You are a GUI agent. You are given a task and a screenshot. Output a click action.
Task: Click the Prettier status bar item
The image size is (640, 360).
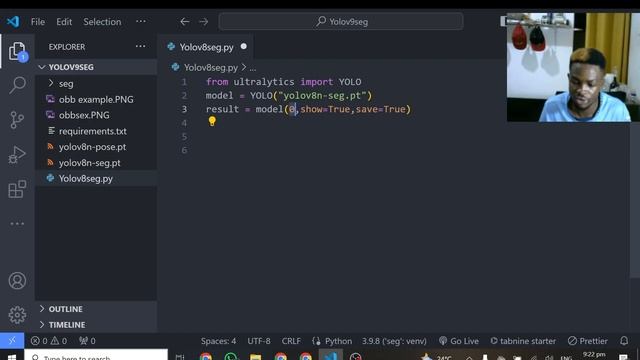(x=588, y=341)
